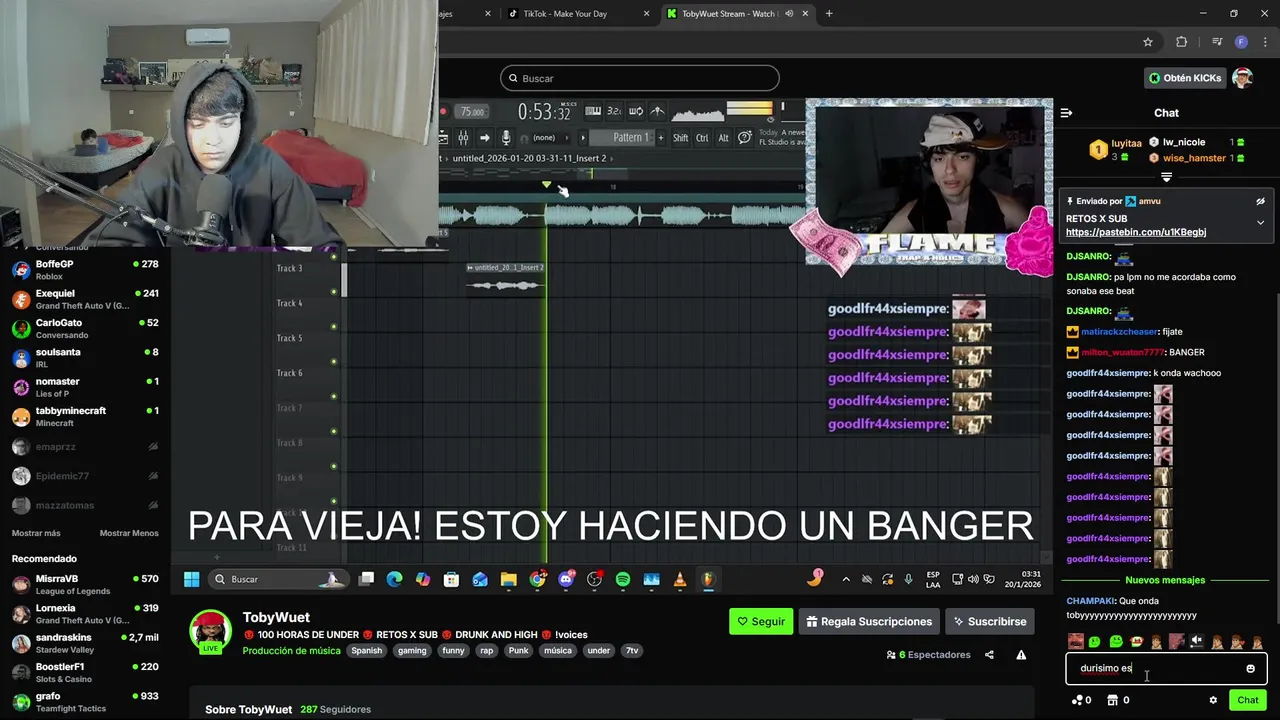Open recommended channel MisrraVB

click(85, 584)
